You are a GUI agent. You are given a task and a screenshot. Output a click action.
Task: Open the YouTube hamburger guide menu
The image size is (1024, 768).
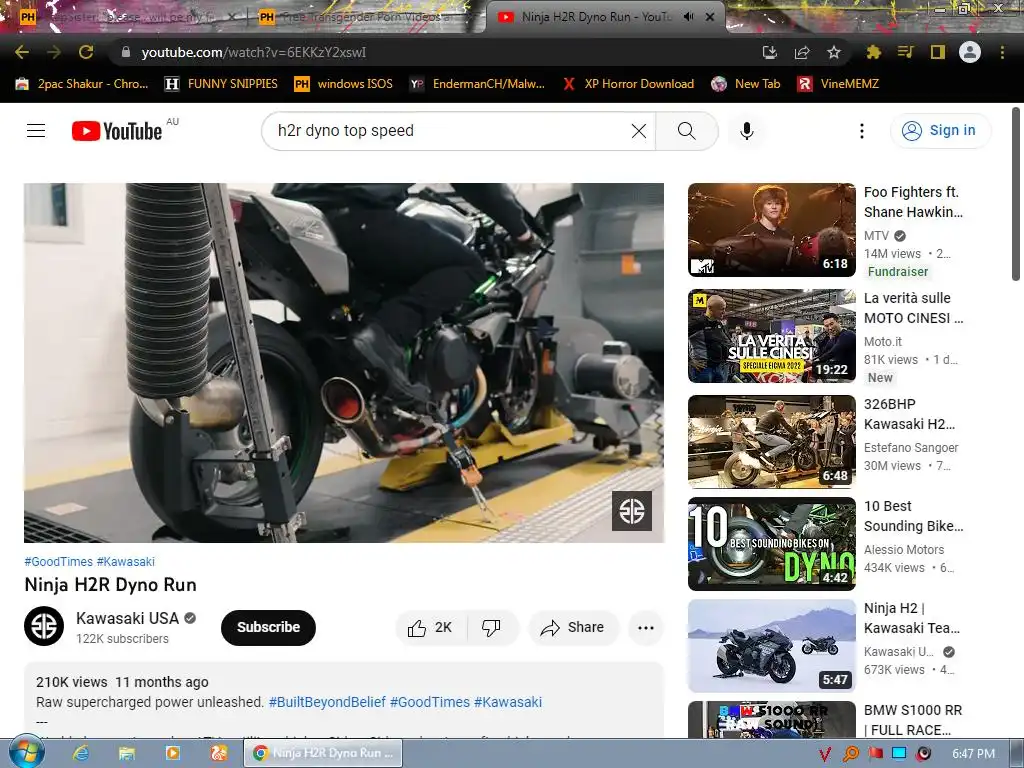[x=36, y=131]
